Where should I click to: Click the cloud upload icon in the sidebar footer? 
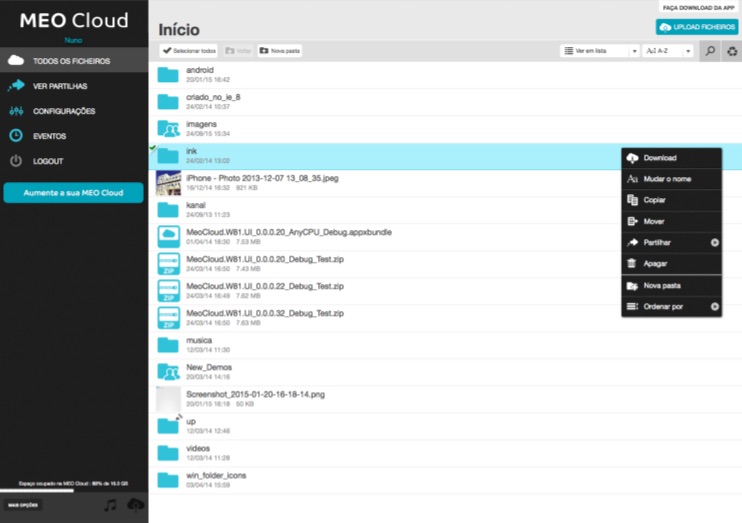point(136,505)
